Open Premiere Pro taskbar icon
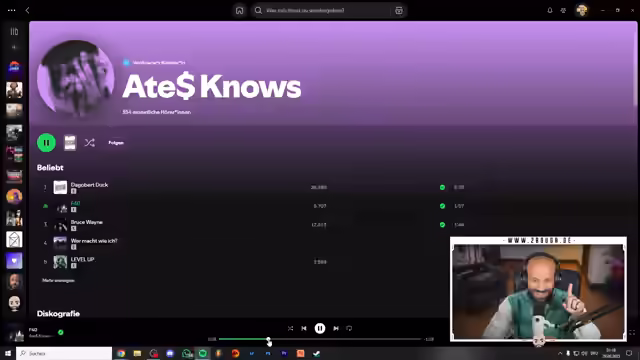This screenshot has width=640, height=360. [284, 353]
